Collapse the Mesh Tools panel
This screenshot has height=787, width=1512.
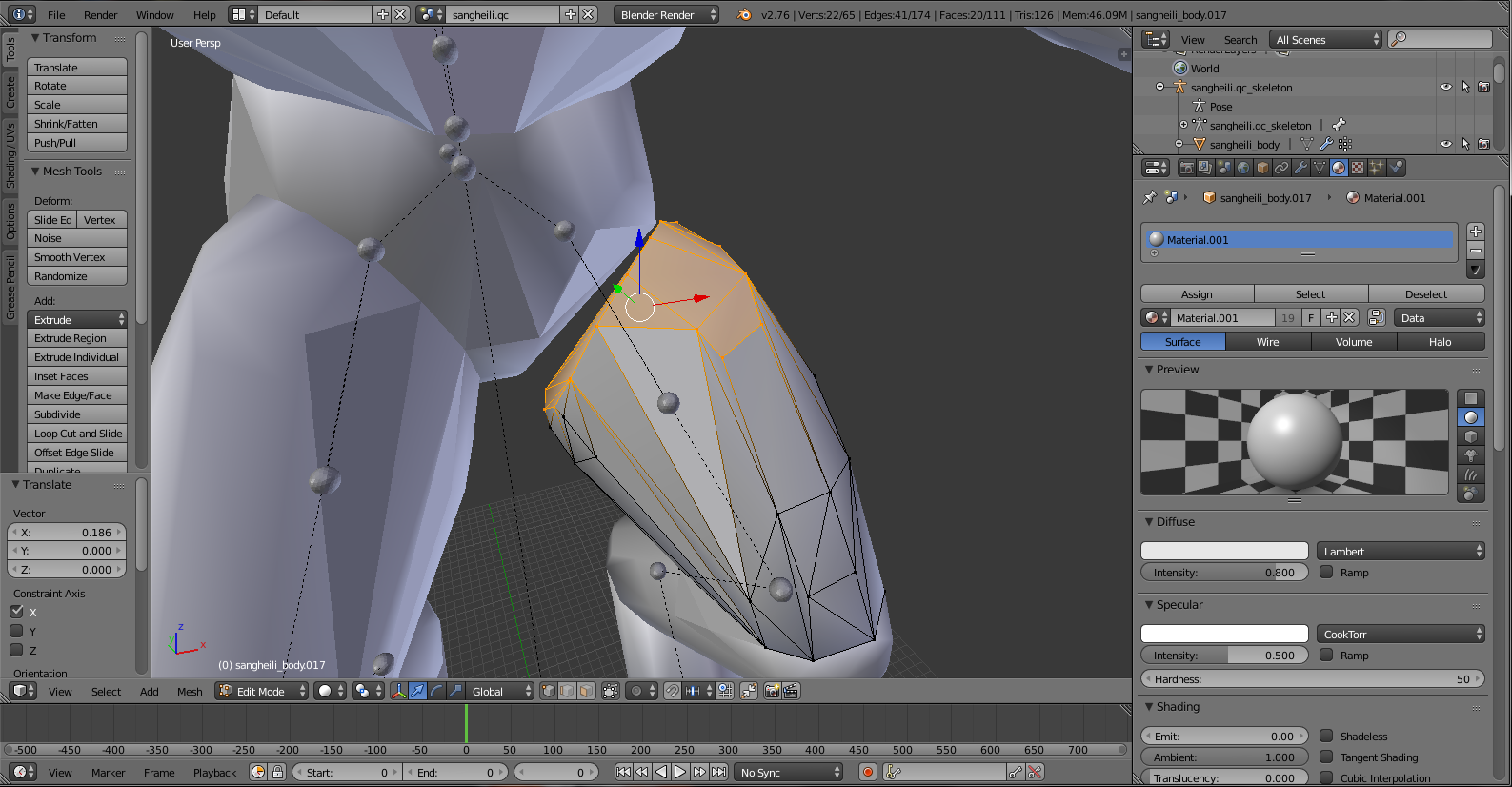pyautogui.click(x=36, y=172)
